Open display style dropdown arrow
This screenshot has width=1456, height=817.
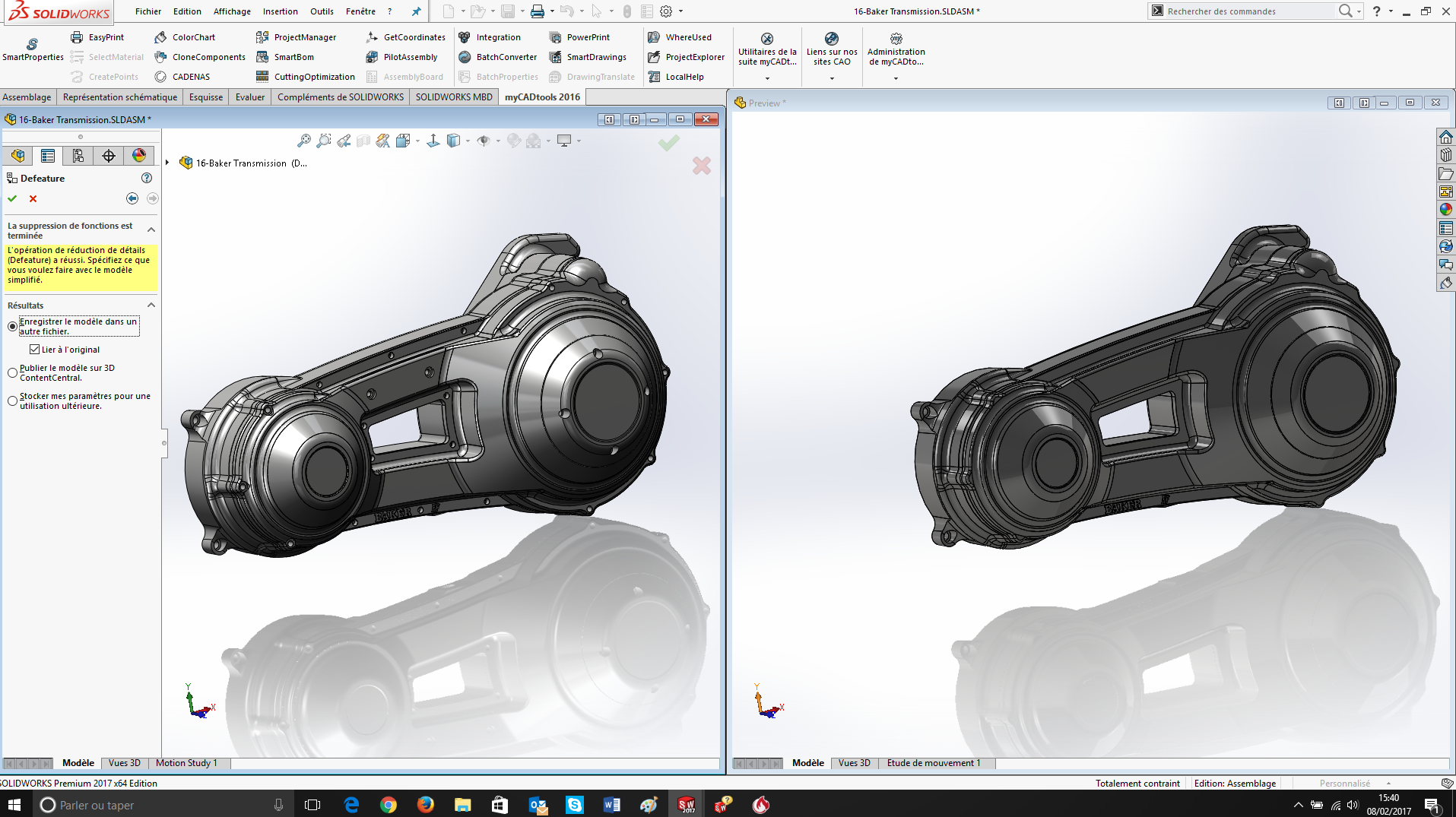[x=468, y=141]
